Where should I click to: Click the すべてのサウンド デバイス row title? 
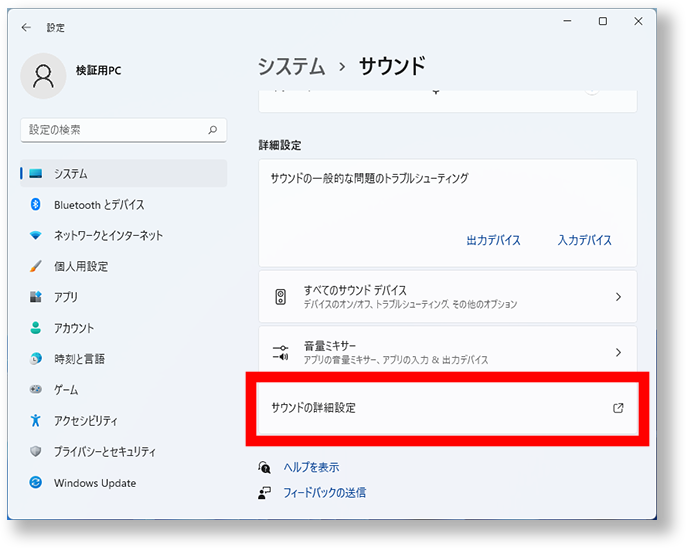point(355,290)
